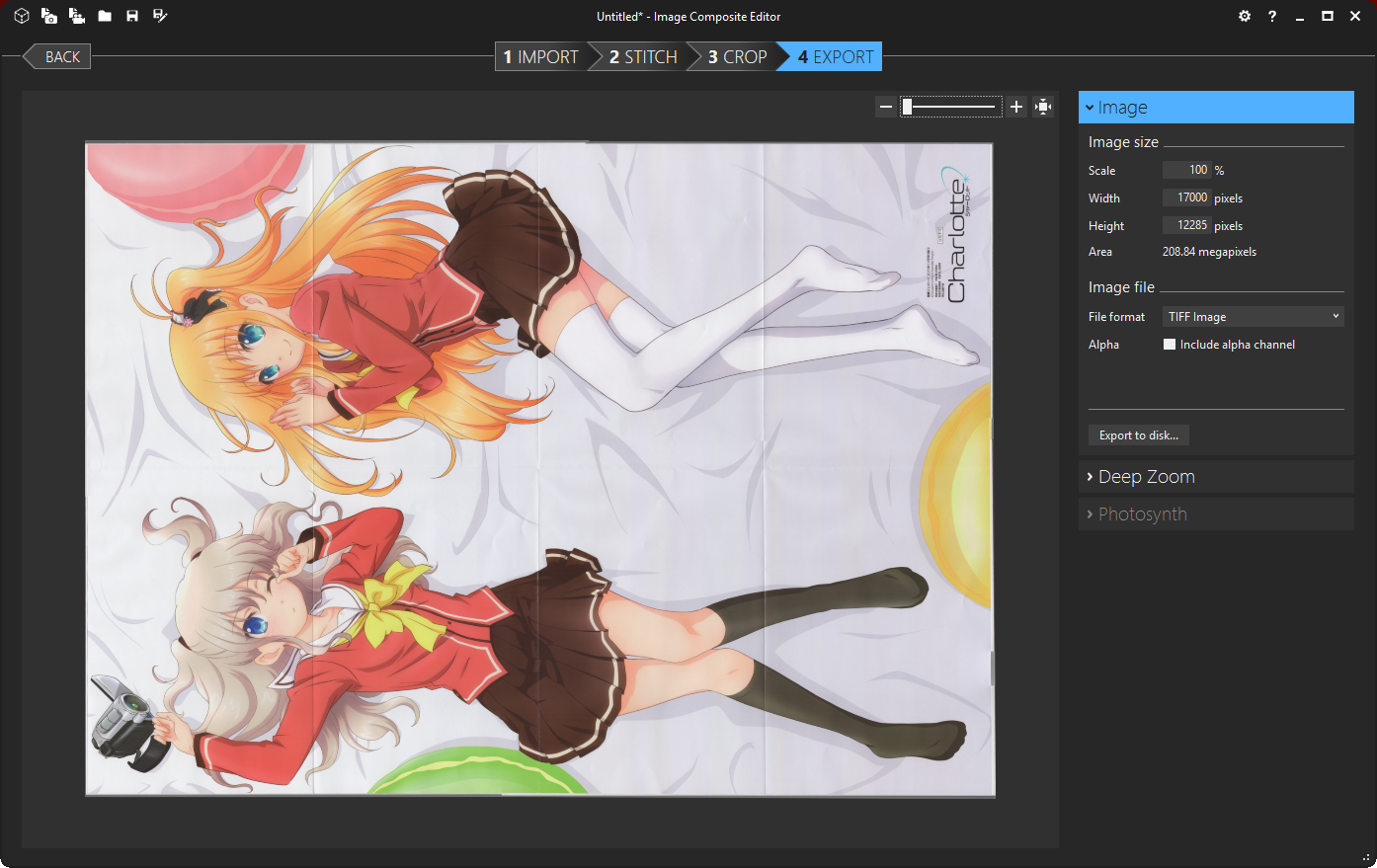The width and height of the screenshot is (1377, 868).
Task: Save project with the floppy disk icon
Action: (x=132, y=16)
